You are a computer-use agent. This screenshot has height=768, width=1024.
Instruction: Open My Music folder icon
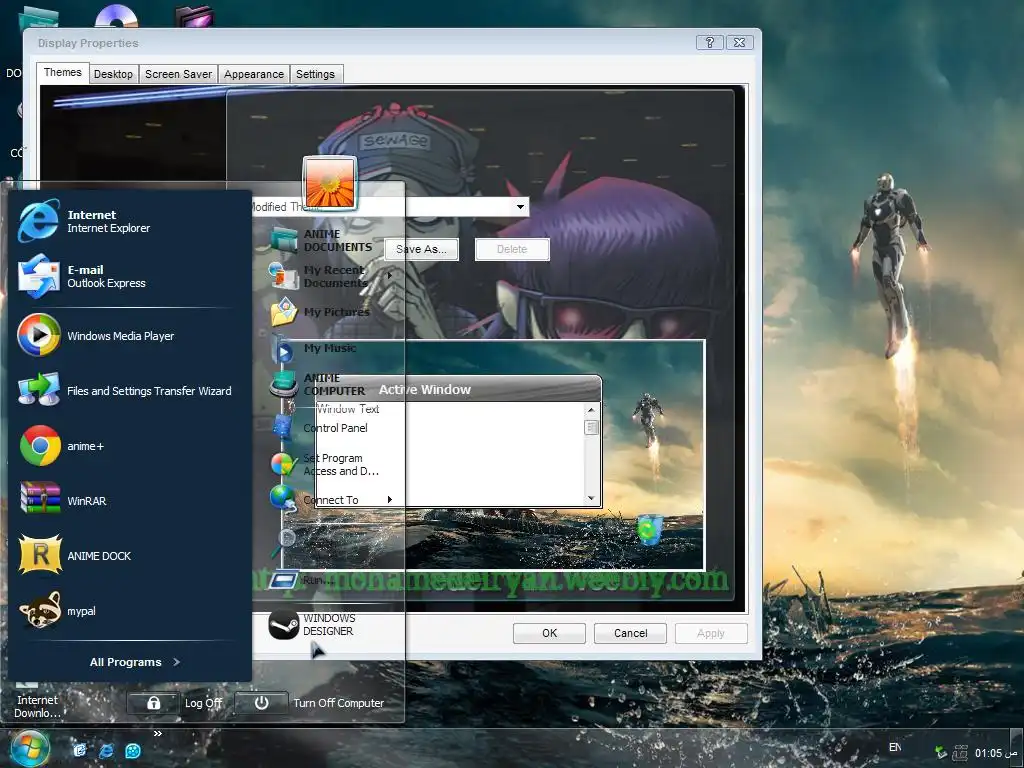click(283, 349)
